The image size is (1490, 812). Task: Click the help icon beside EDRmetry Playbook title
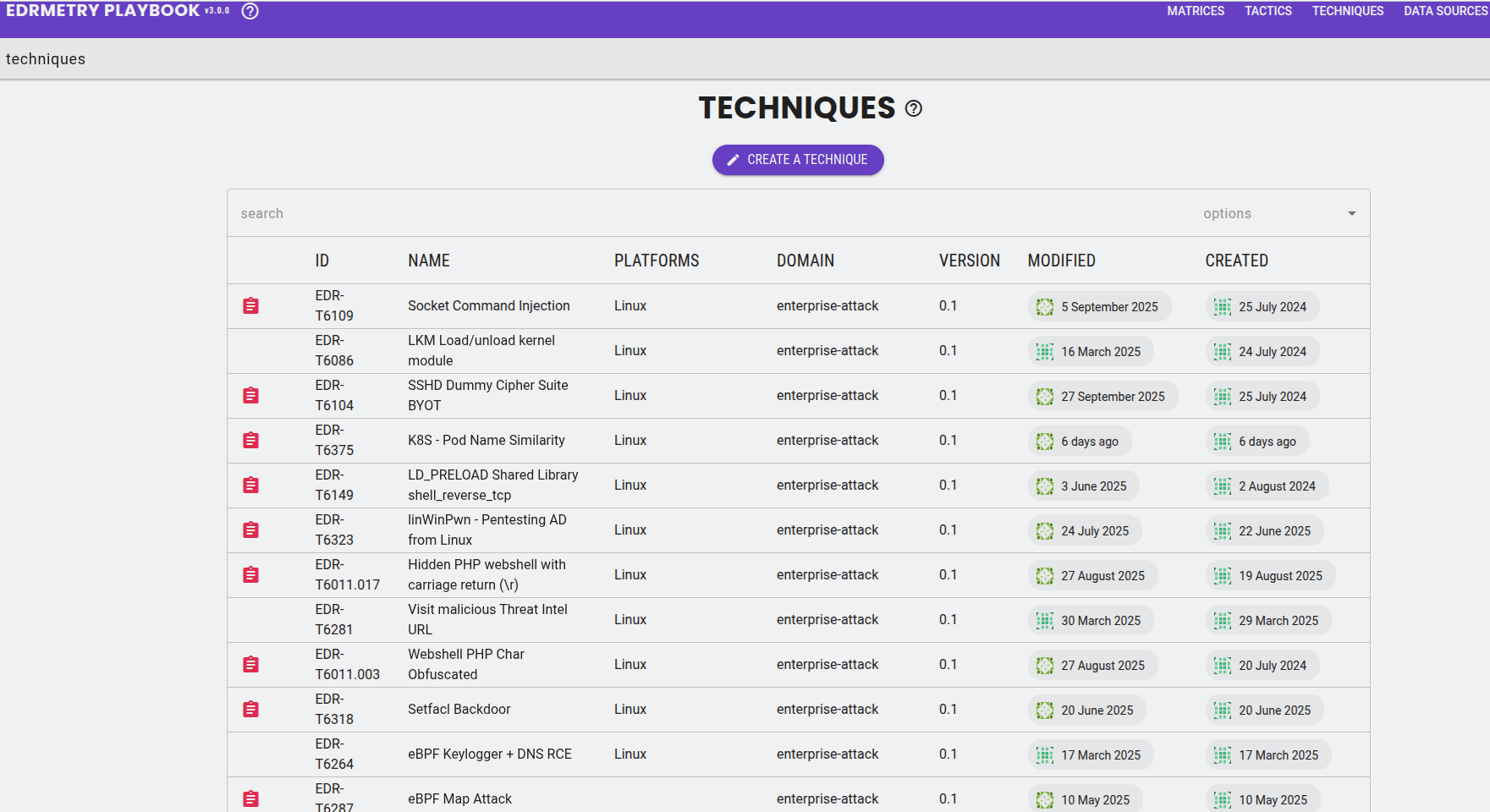[250, 11]
